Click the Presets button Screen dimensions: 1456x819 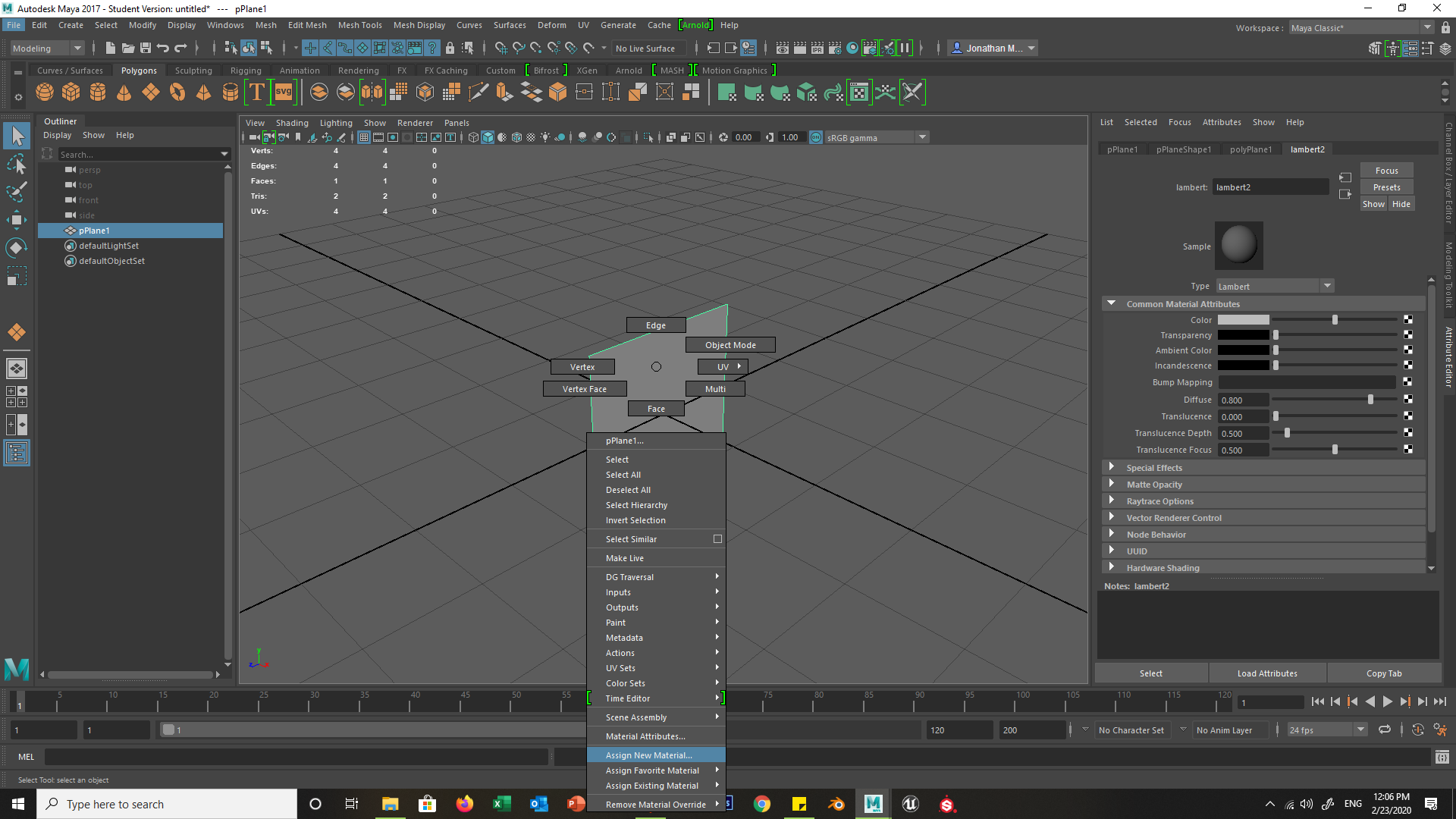point(1386,187)
